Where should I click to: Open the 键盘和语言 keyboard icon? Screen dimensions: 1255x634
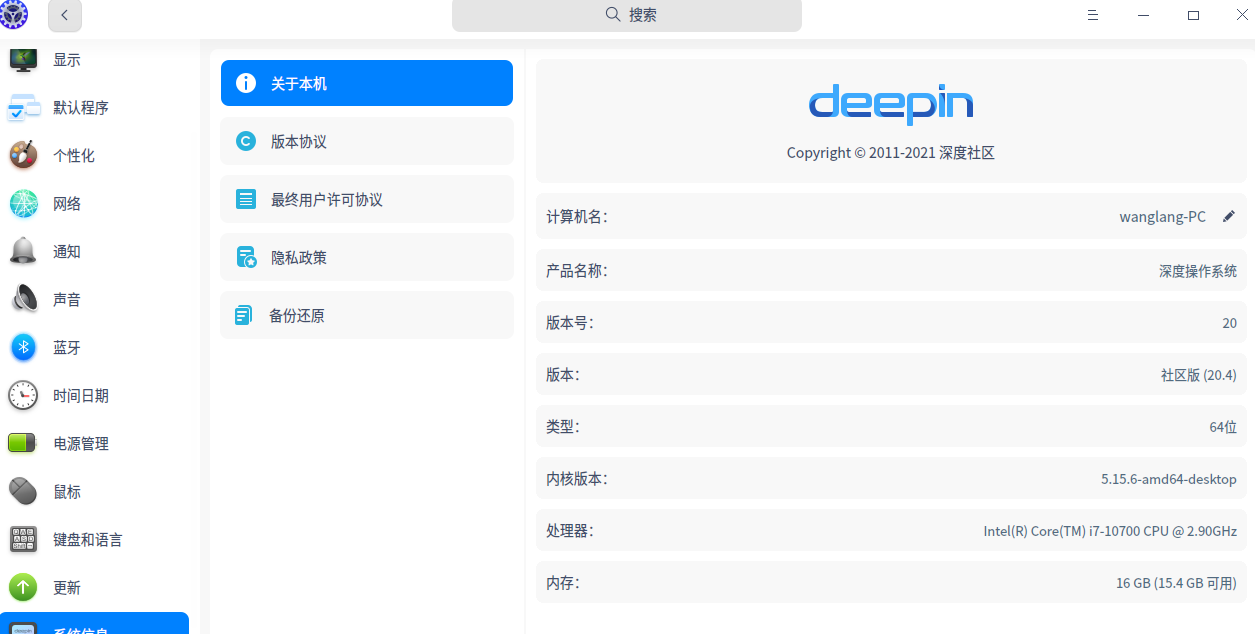pos(22,539)
